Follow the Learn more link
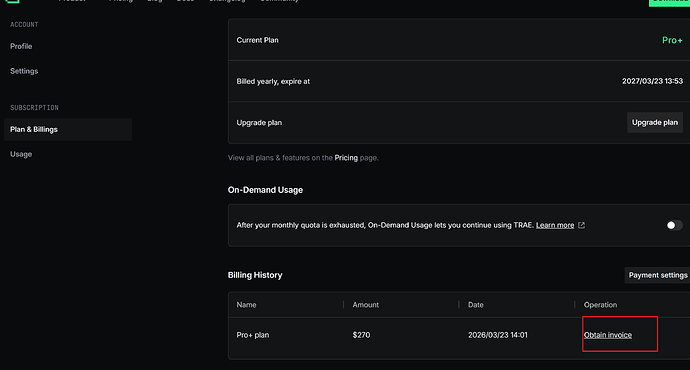 click(x=554, y=225)
